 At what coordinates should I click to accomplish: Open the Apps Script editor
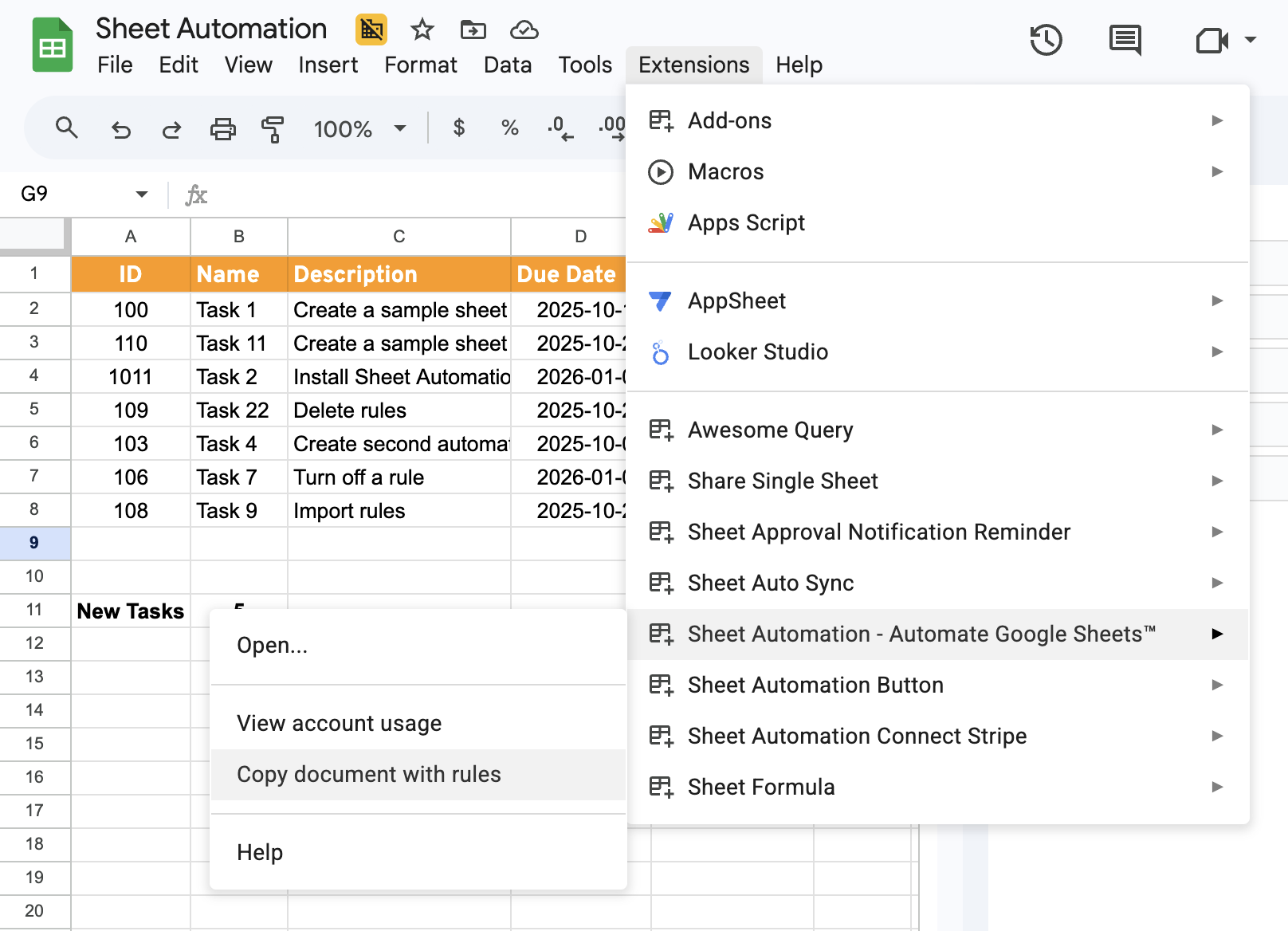point(746,222)
